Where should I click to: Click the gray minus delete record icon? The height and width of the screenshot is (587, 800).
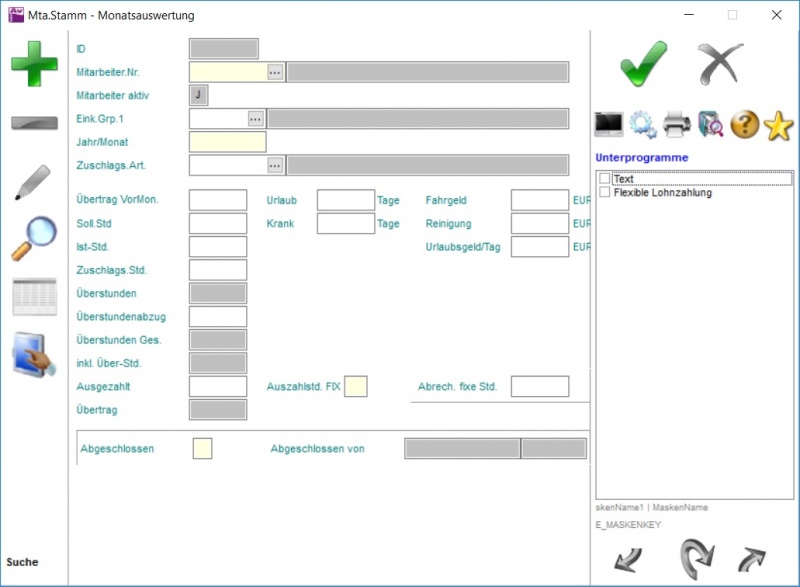[x=34, y=123]
